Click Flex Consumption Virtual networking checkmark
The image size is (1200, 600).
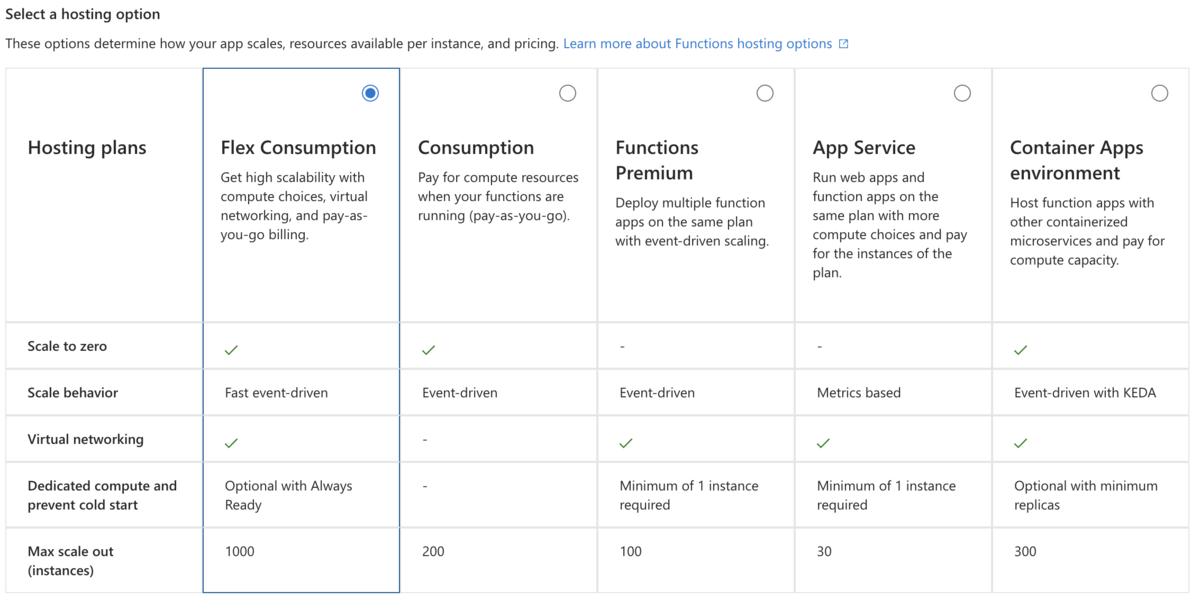click(231, 443)
